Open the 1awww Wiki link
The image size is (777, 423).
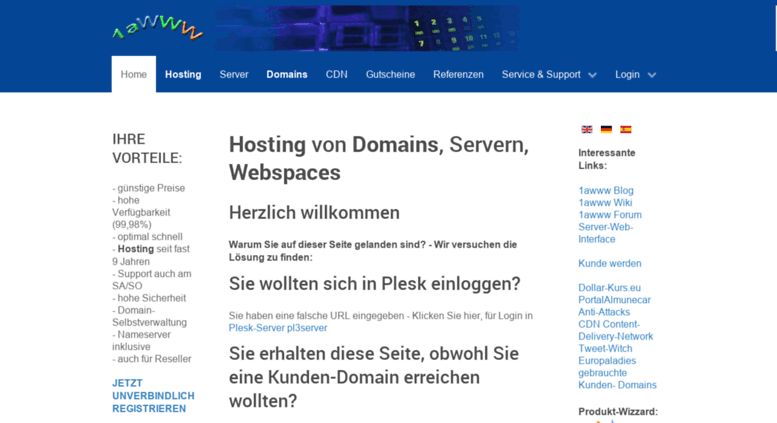(605, 203)
